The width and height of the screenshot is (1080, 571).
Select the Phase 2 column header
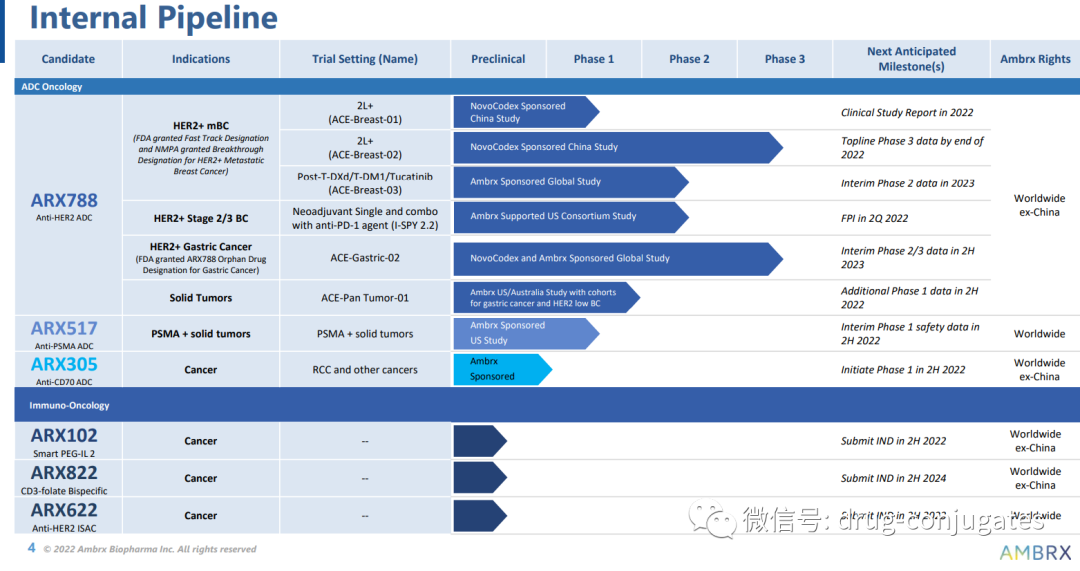click(x=689, y=59)
